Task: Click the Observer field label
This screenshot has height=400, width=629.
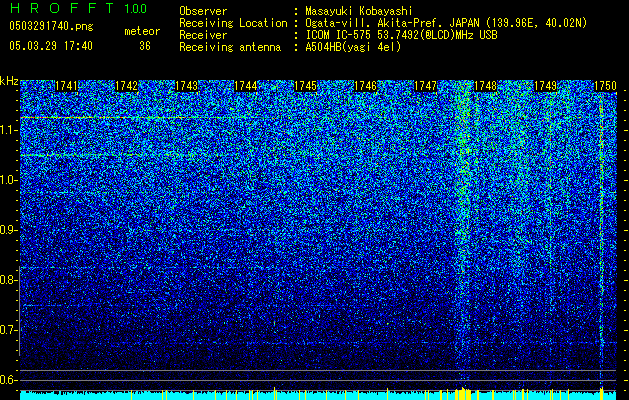Action: 203,11
